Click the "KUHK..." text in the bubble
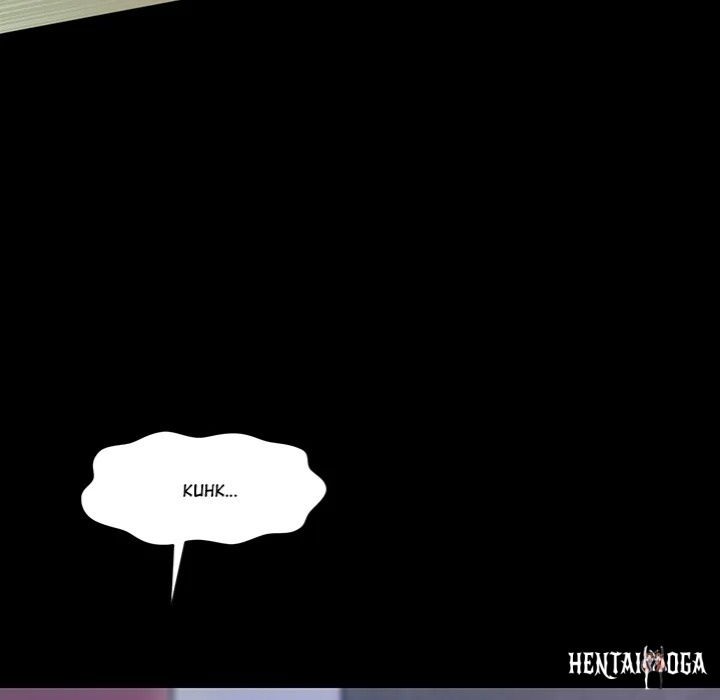This screenshot has height=700, width=720. (210, 491)
